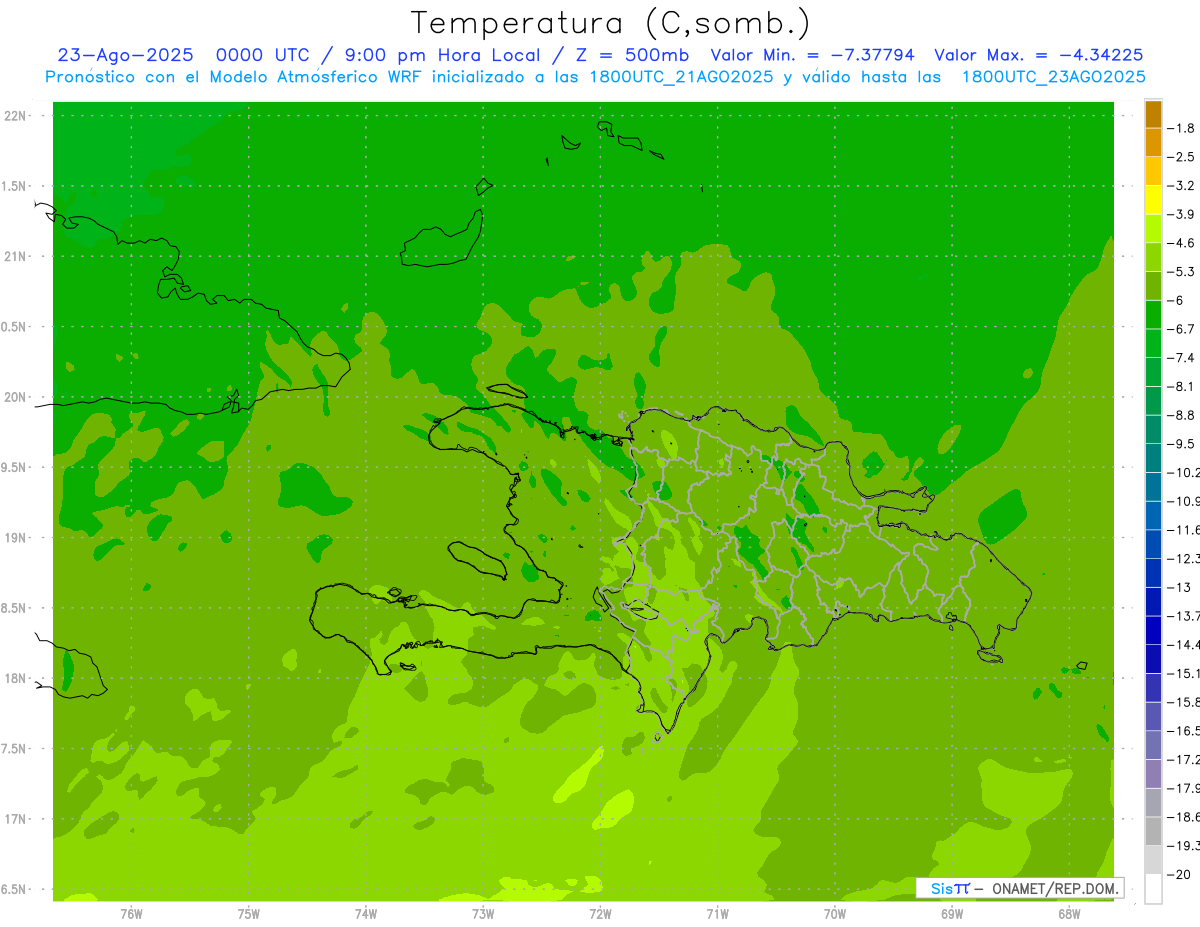Click the "18N" latitude label

pyautogui.click(x=15, y=679)
